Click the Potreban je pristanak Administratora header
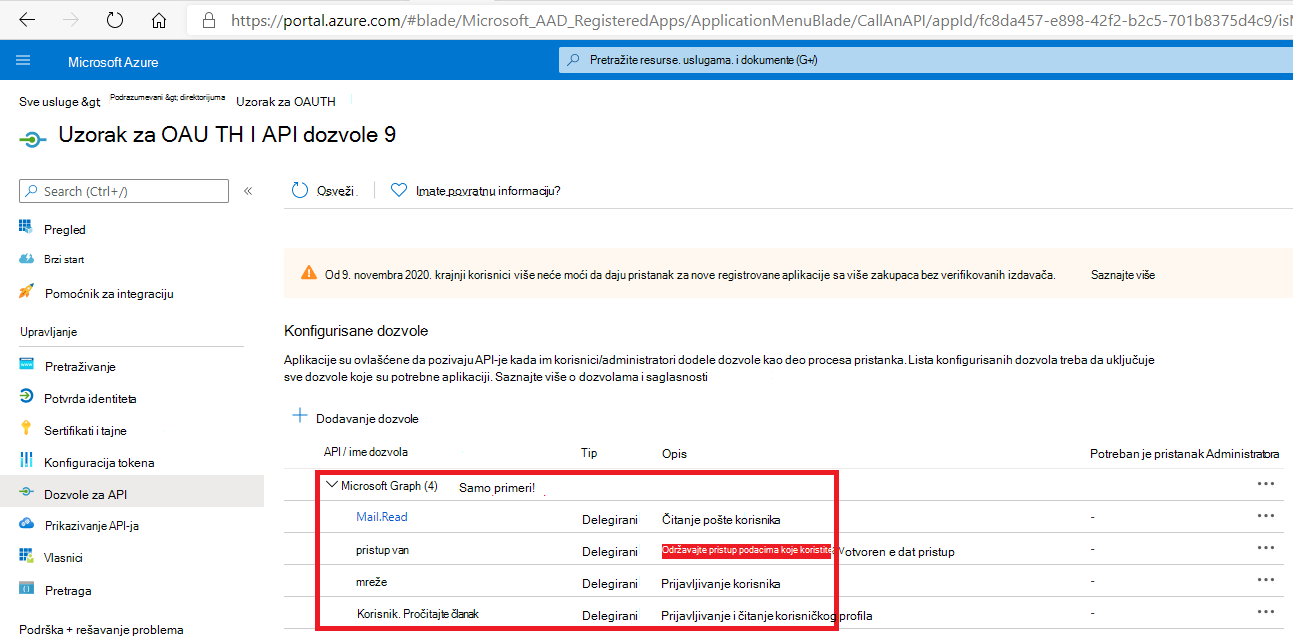 click(x=1185, y=454)
